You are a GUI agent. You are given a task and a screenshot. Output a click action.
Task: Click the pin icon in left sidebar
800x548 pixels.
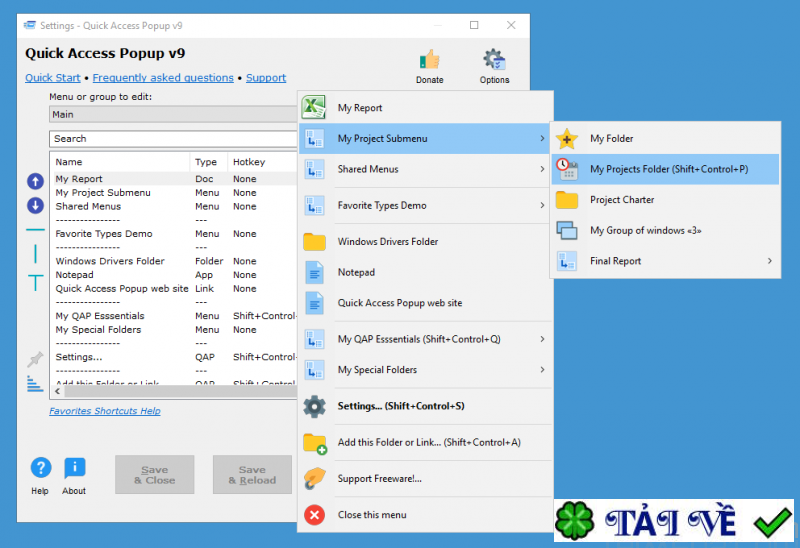(x=35, y=358)
